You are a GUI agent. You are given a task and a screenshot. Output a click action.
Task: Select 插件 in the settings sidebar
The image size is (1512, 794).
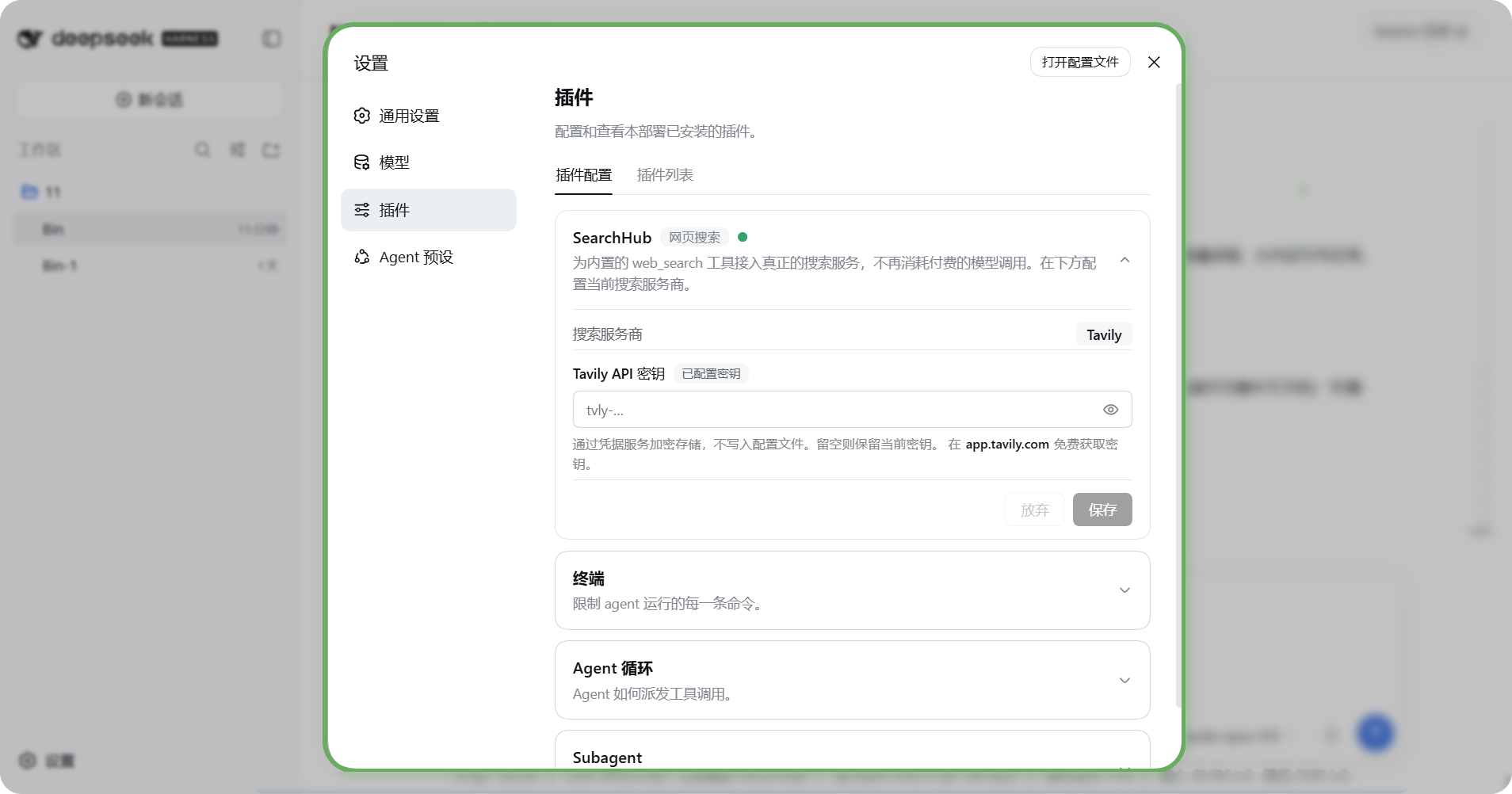click(x=428, y=210)
